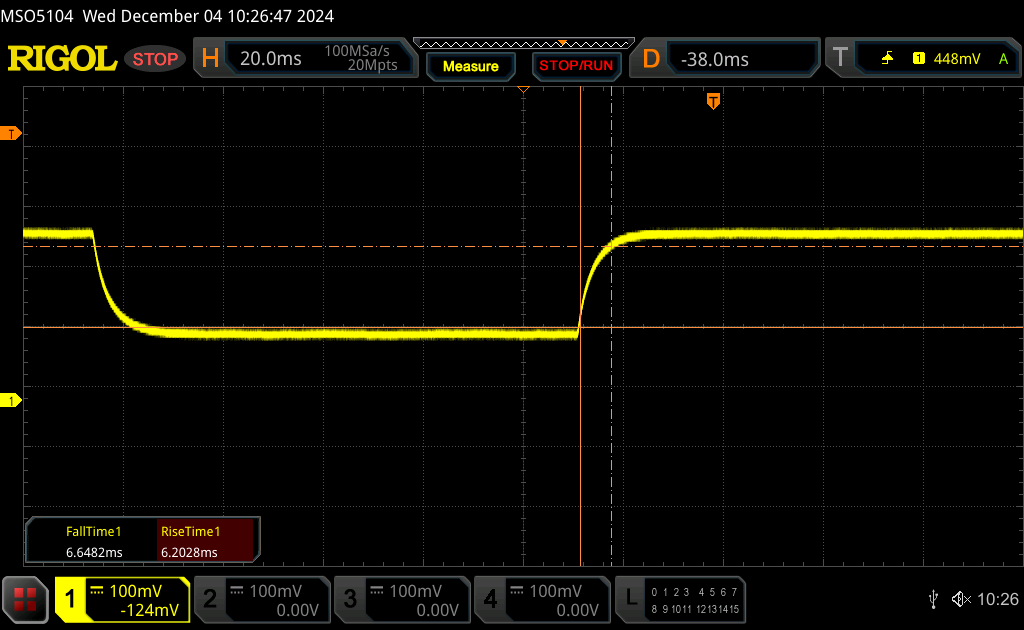Select the rising edge trigger icon
The width and height of the screenshot is (1024, 630).
[x=887, y=59]
